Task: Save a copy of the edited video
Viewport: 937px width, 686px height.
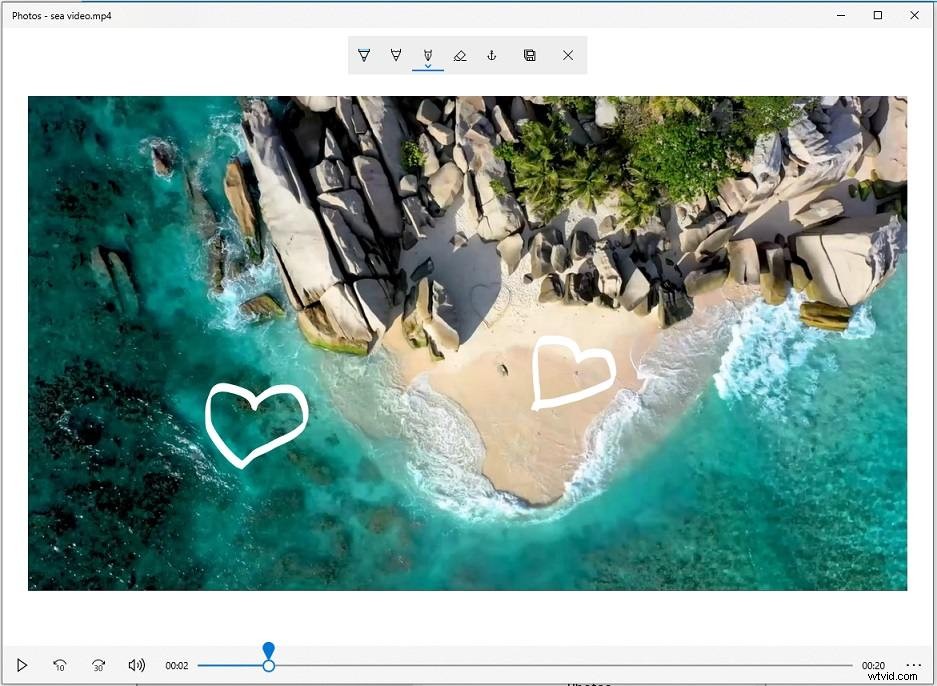Action: click(x=529, y=55)
